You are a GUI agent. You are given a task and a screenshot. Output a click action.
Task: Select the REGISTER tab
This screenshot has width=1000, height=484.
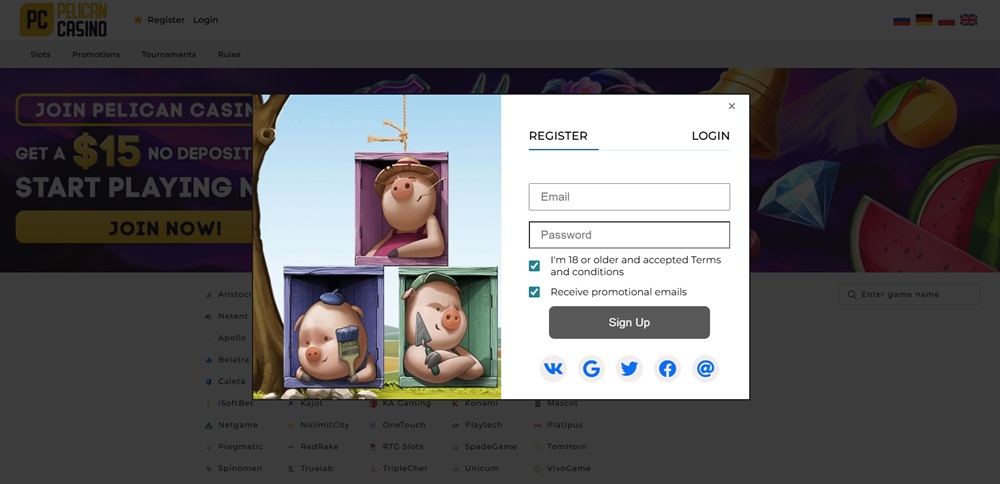558,136
